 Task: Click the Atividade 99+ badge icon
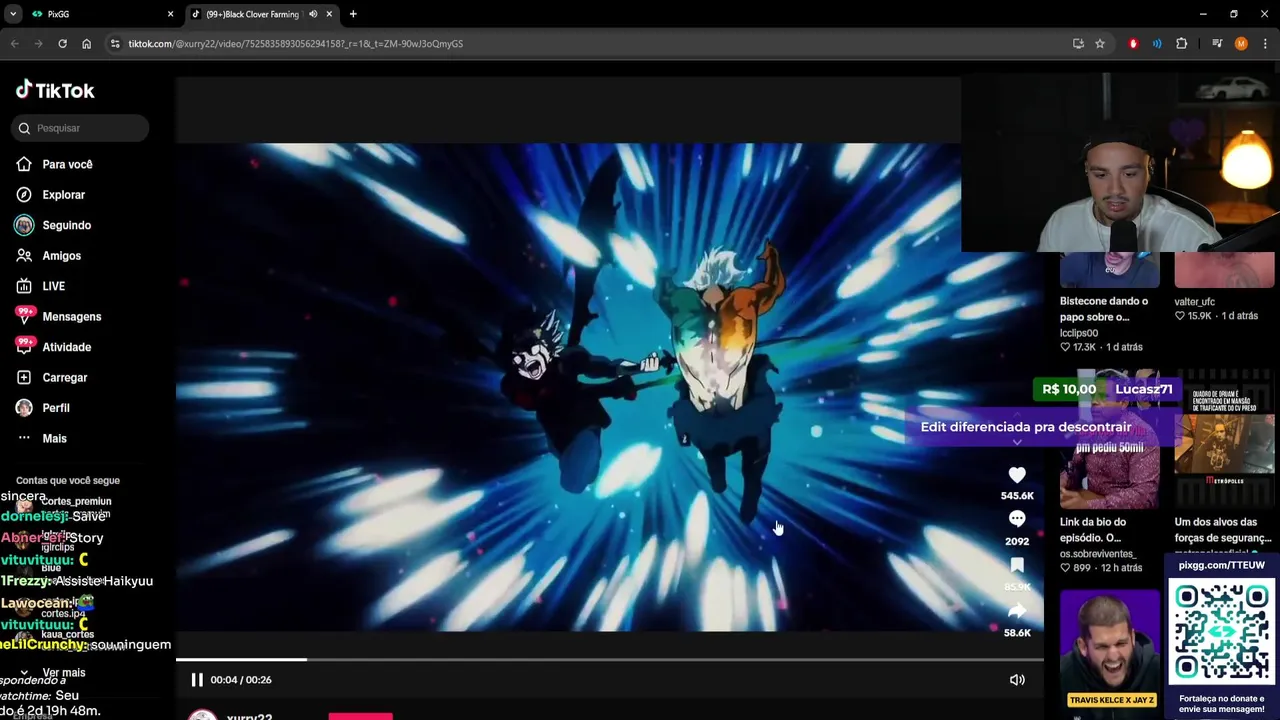24,346
